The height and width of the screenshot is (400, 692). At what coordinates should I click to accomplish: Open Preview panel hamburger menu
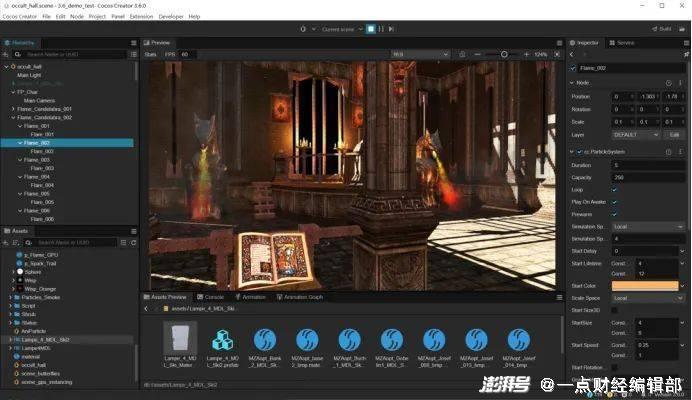(560, 43)
